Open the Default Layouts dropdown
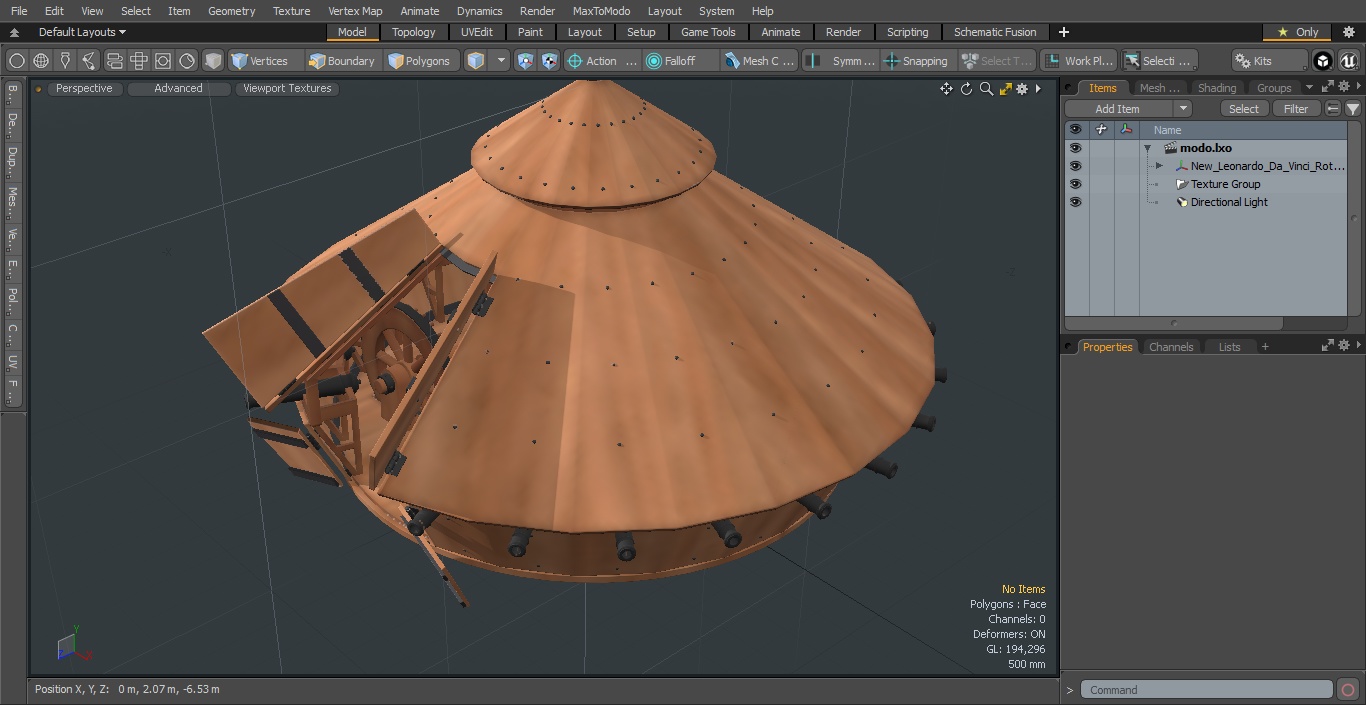The height and width of the screenshot is (705, 1366). (x=82, y=32)
